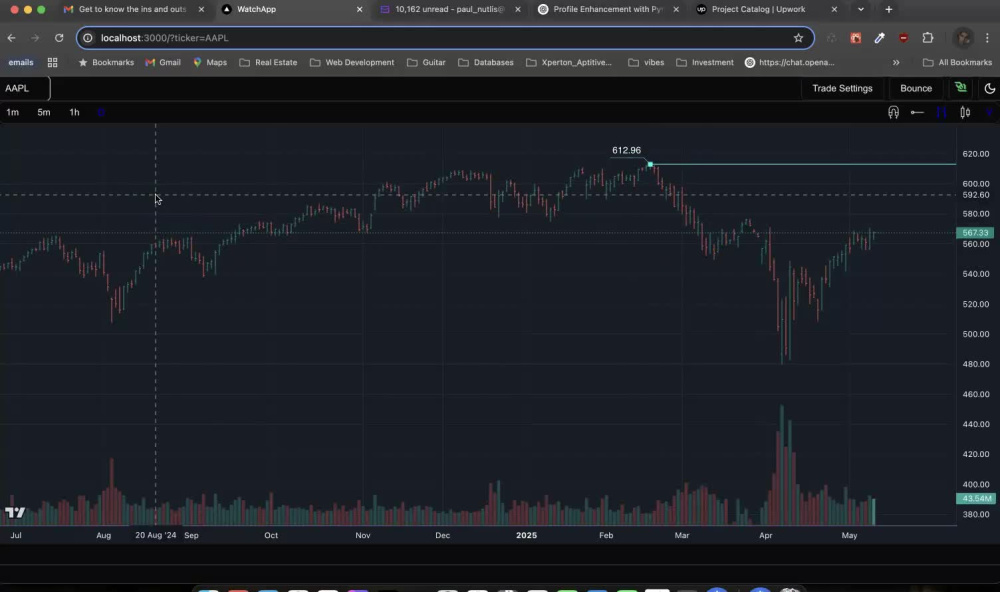The width and height of the screenshot is (1000, 592).
Task: Click the AAPL ticker input field
Action: [25, 88]
